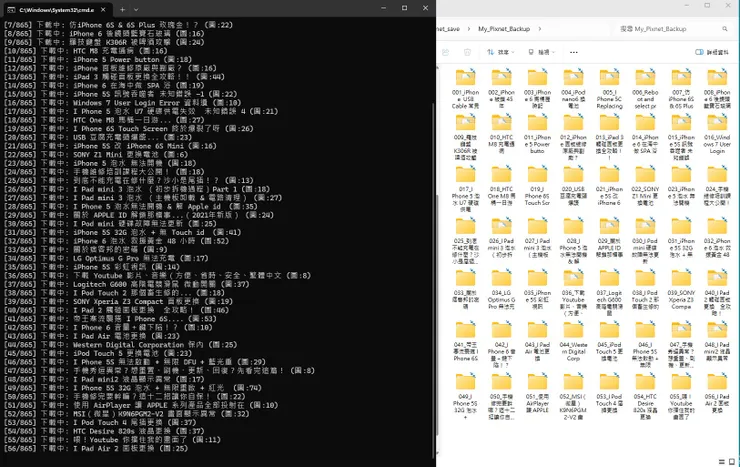This screenshot has height=467, width=740.
Task: Open the Sort dropdown in Explorer toolbar
Action: point(500,52)
